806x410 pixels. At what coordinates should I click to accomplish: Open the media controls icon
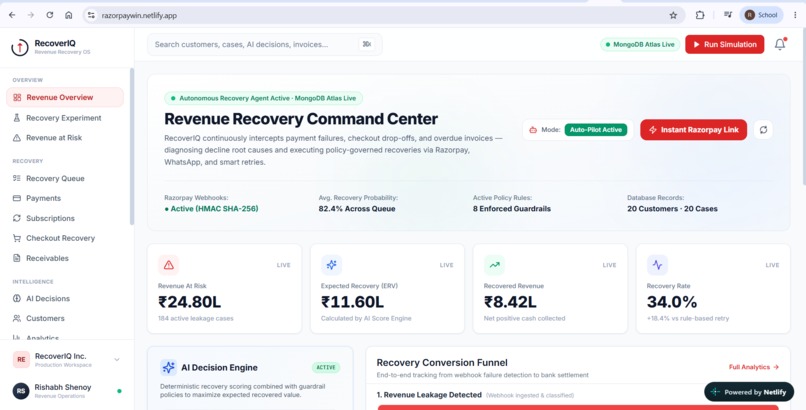(728, 15)
